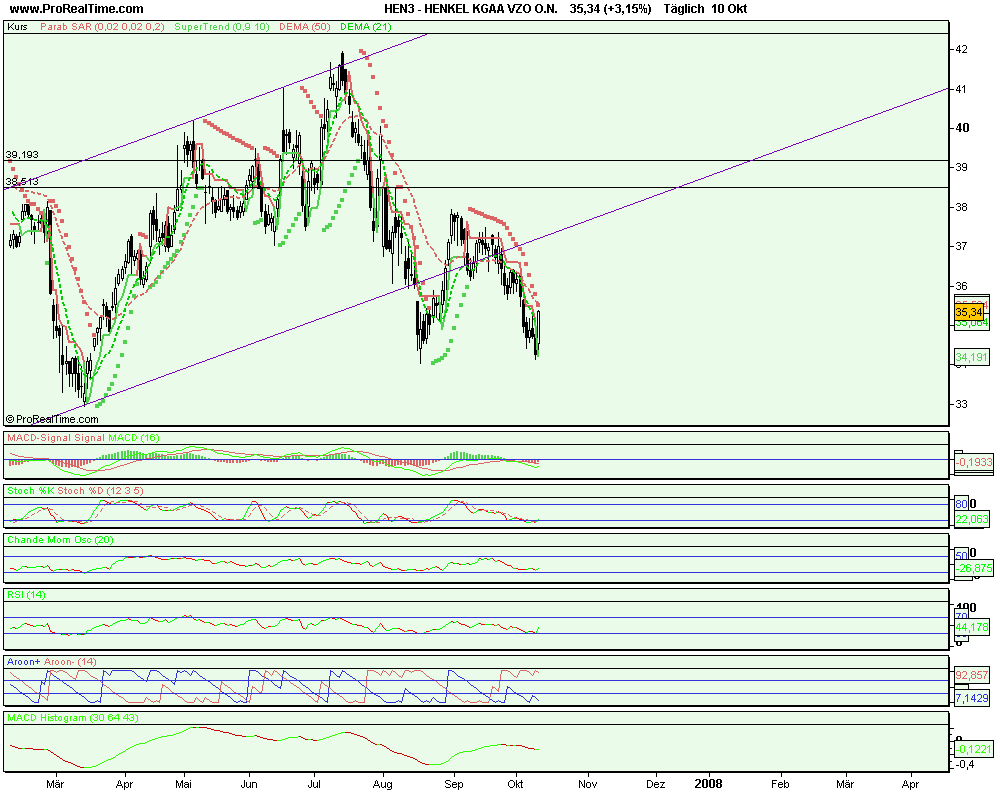The height and width of the screenshot is (800, 1000).
Task: Select the Parab SAR (0,02 0,02 0,2) label
Action: coord(102,27)
